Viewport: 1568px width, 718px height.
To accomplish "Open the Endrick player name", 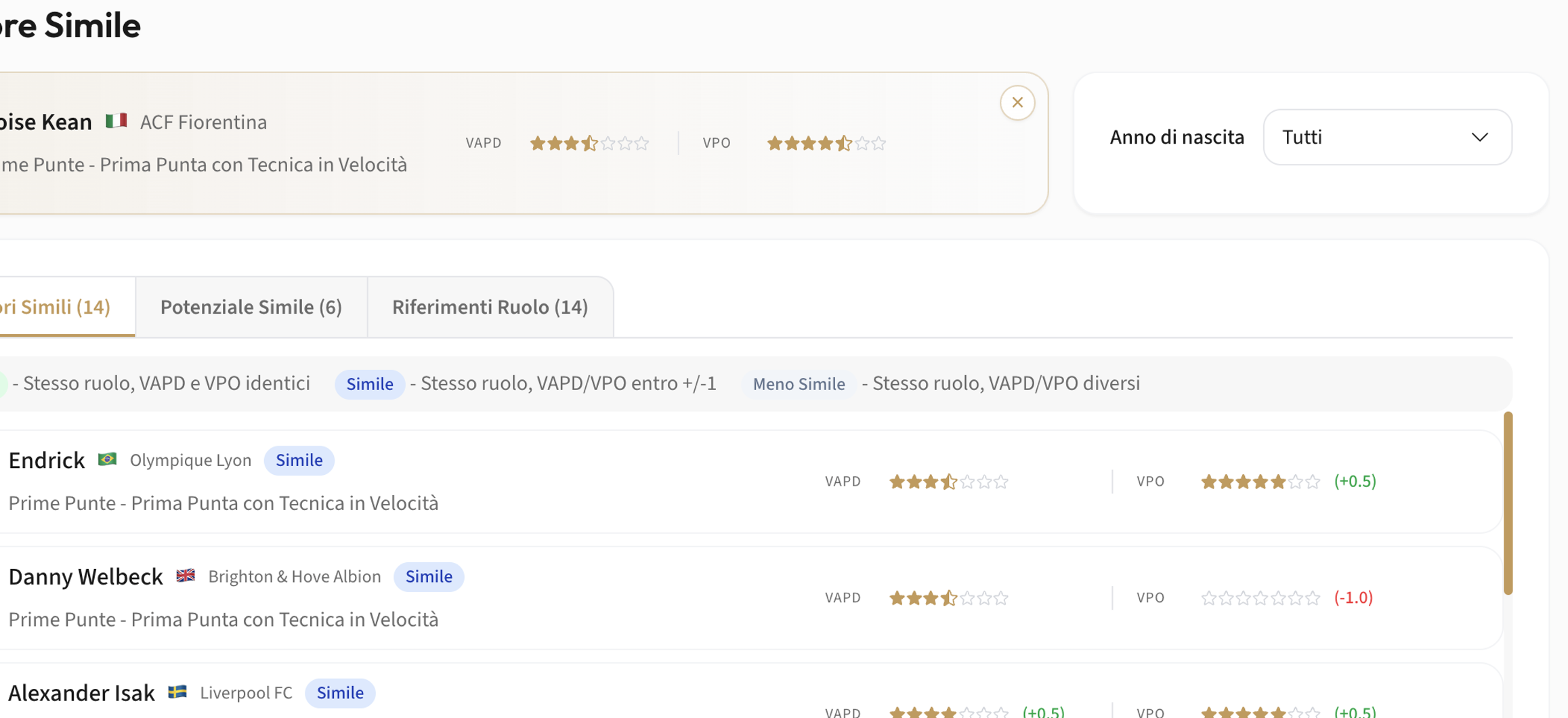I will tap(47, 461).
